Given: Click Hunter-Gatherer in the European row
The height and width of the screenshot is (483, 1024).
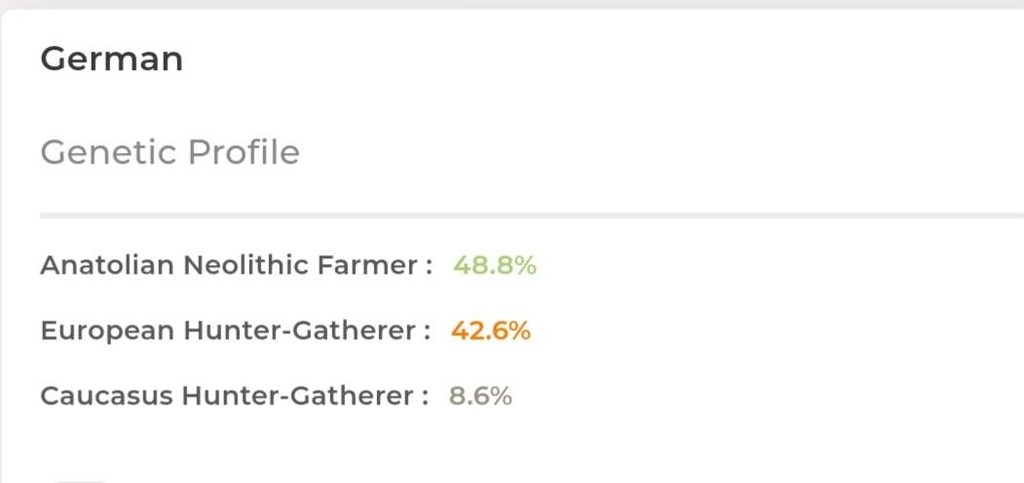Looking at the screenshot, I should tap(299, 331).
